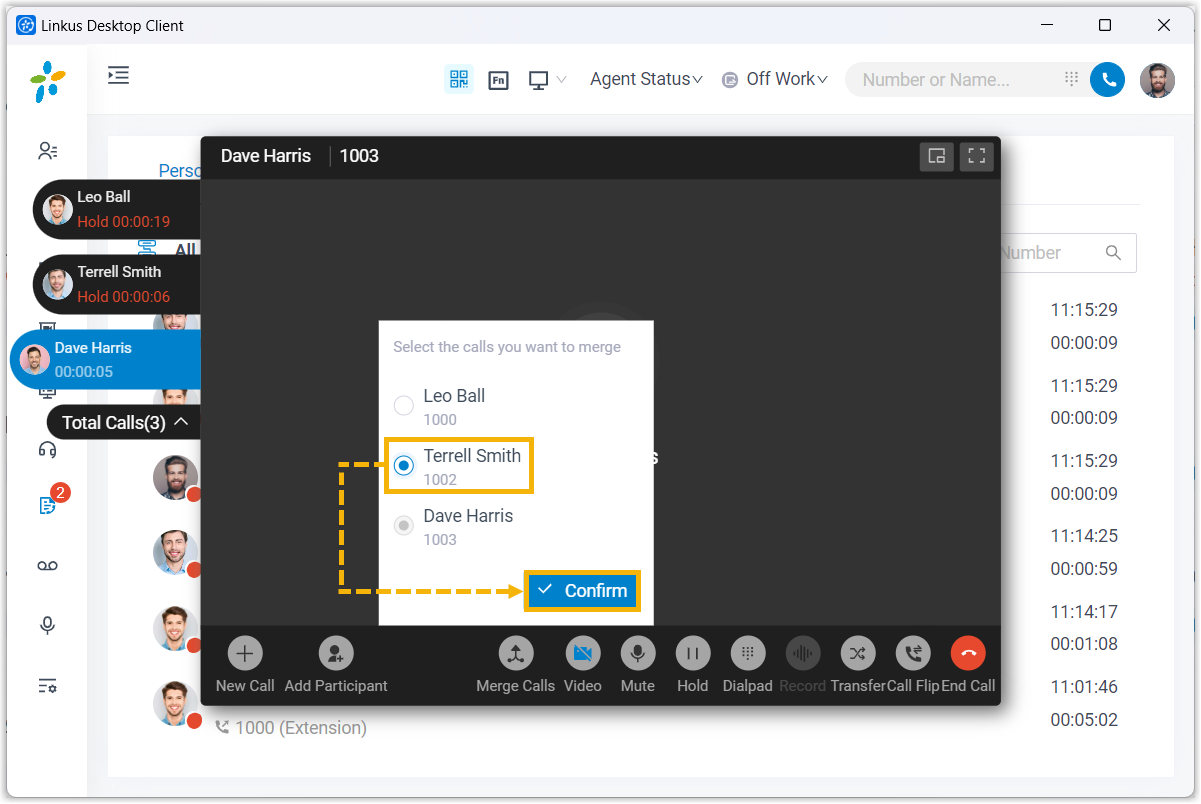Open the headset call center icon
This screenshot has width=1201, height=804.
(47, 450)
